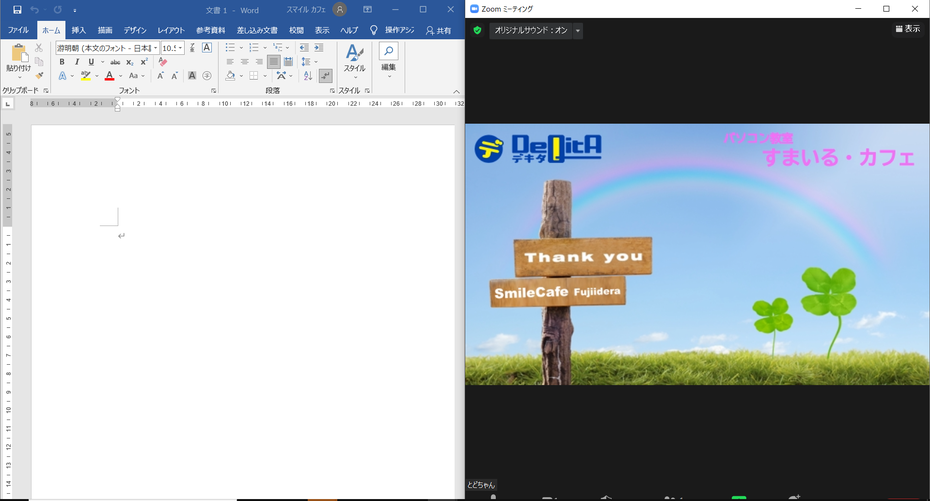Click the Paste (貼り付け) clipboard icon

[18, 55]
